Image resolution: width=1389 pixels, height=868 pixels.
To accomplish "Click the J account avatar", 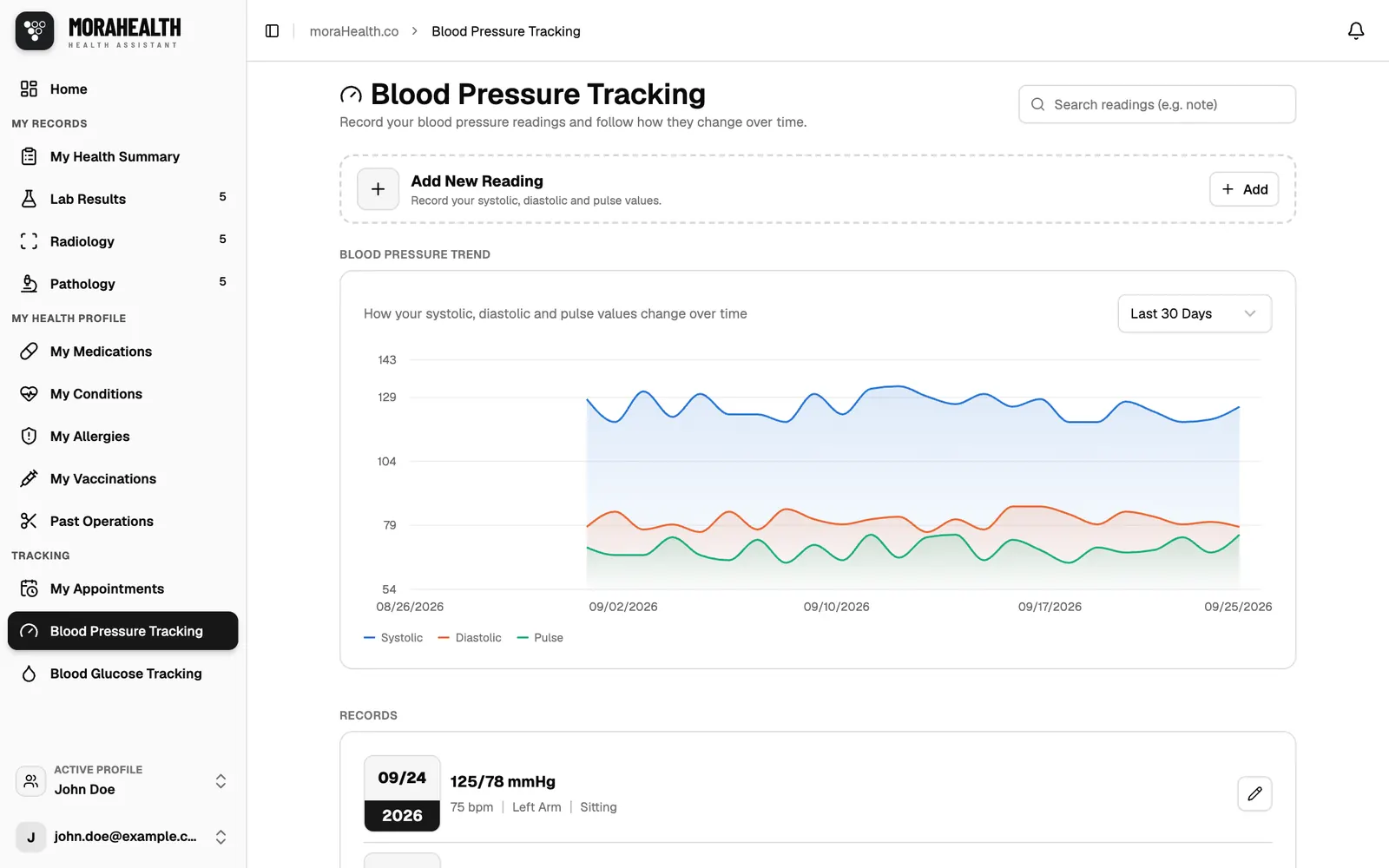I will [30, 837].
